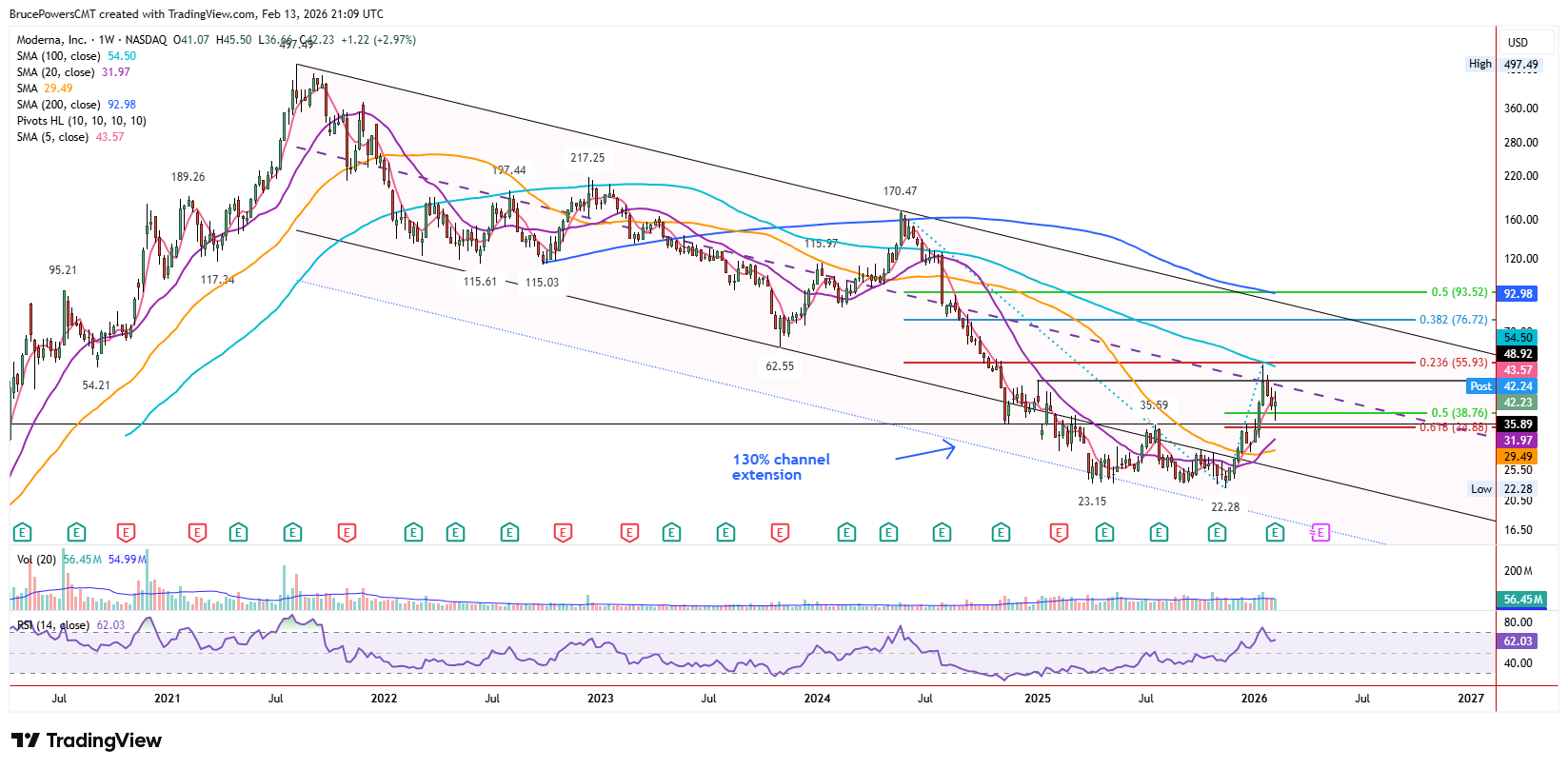Select the 0.5 (38.76) Fibonacci label

pos(1459,413)
